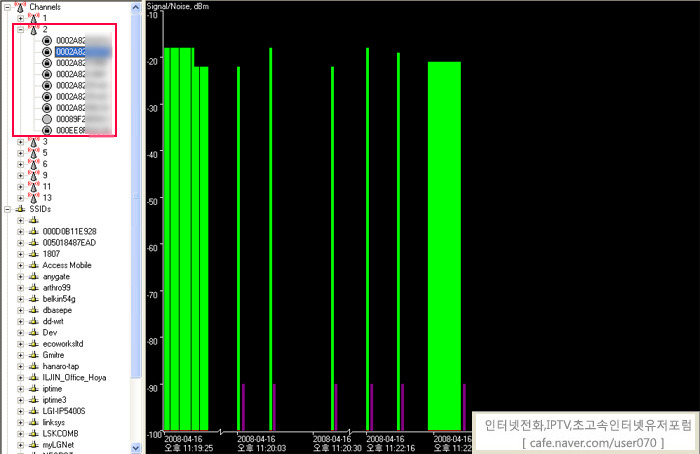Expand channel 13 node
700x454 pixels.
click(21, 198)
